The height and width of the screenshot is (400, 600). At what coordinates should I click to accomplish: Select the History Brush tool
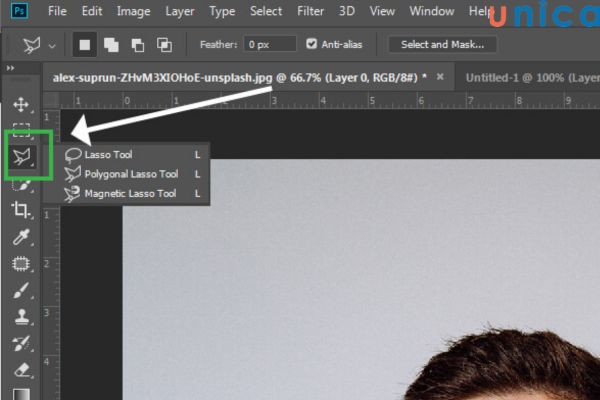tap(21, 343)
